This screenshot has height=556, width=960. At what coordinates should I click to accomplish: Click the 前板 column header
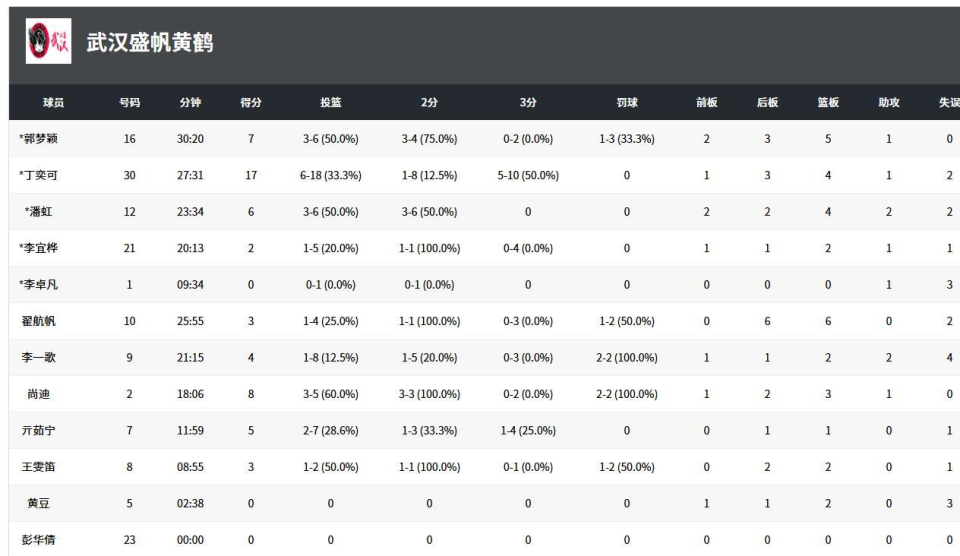(706, 102)
